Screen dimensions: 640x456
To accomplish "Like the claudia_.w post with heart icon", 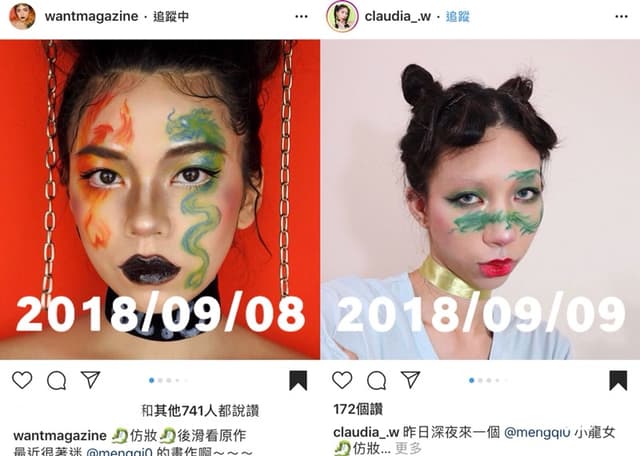I will point(342,380).
